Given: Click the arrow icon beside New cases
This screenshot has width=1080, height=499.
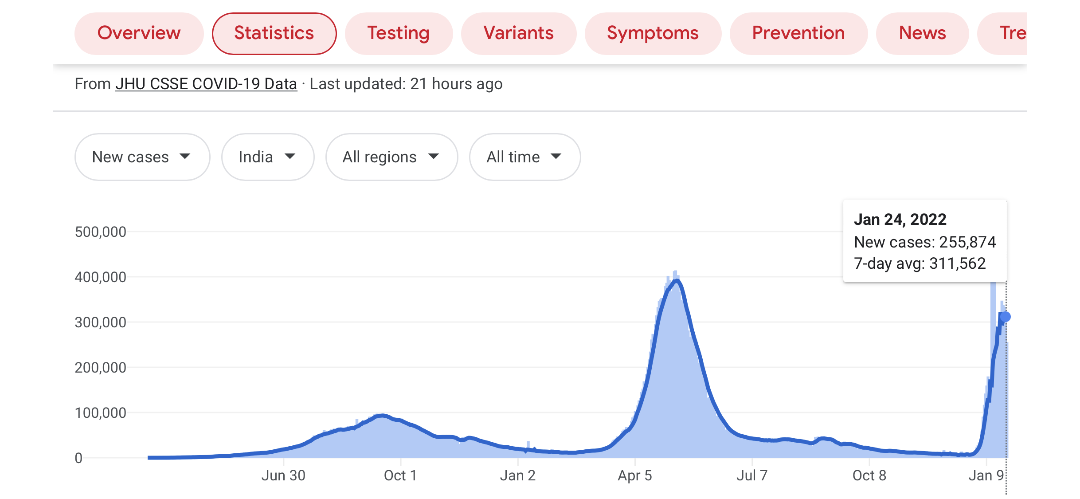Looking at the screenshot, I should point(185,157).
